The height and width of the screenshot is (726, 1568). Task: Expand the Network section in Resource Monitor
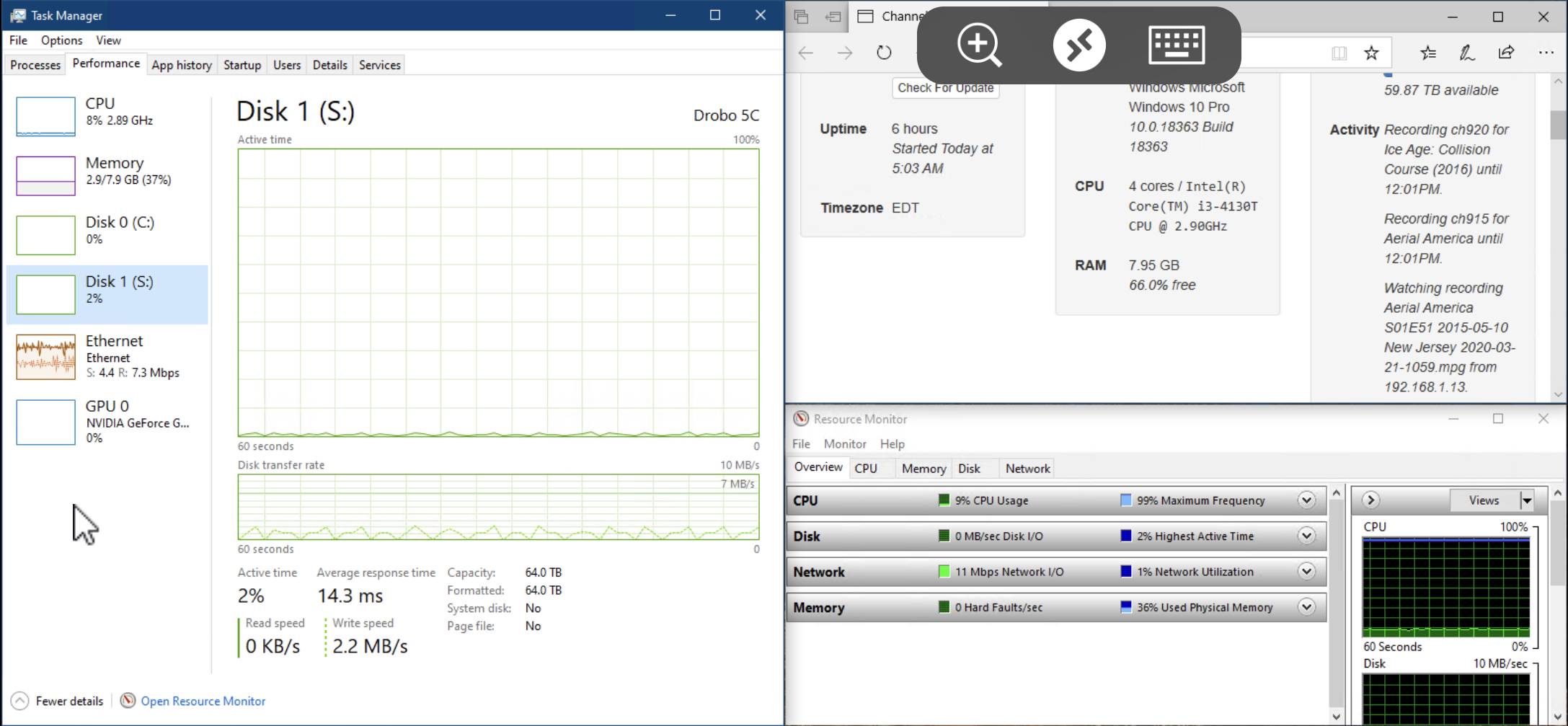[1306, 572]
